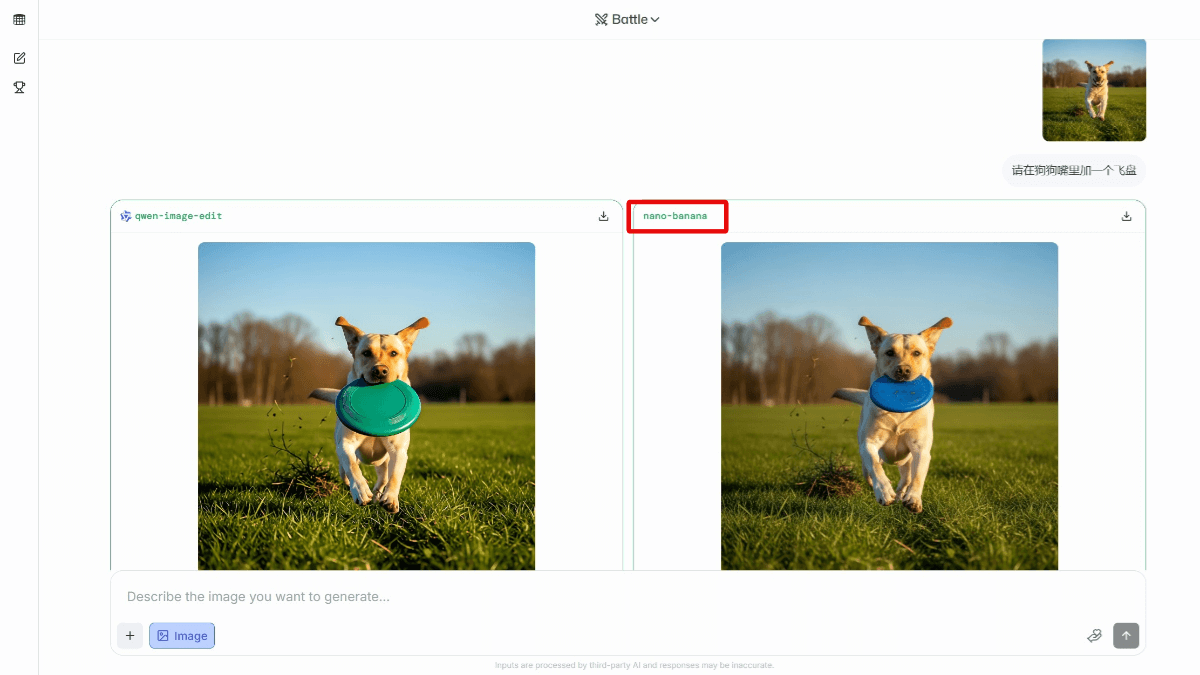
Task: Download the qwen-image-edit result
Action: (603, 216)
